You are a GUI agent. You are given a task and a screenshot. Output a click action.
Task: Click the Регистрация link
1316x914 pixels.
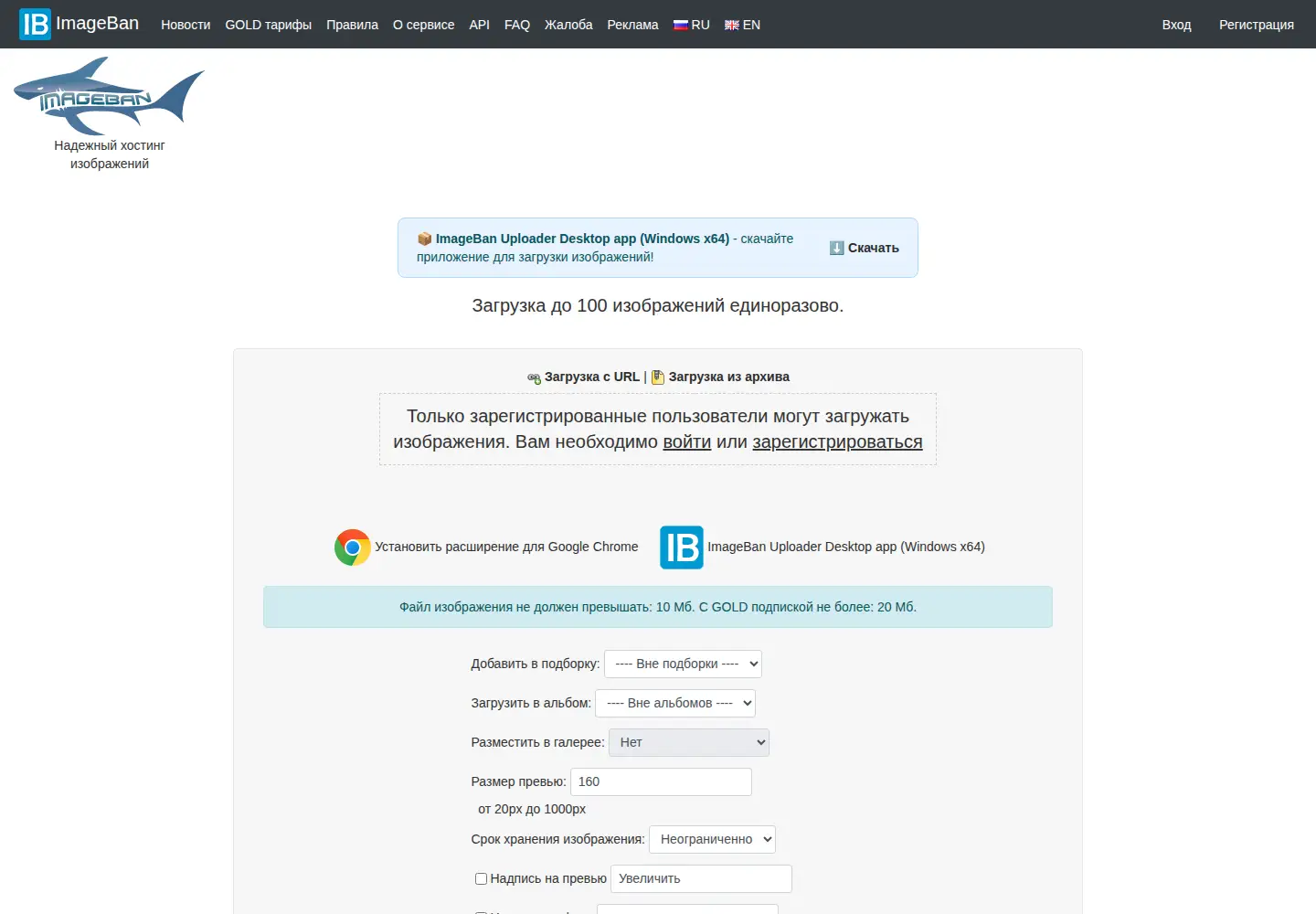1257,25
